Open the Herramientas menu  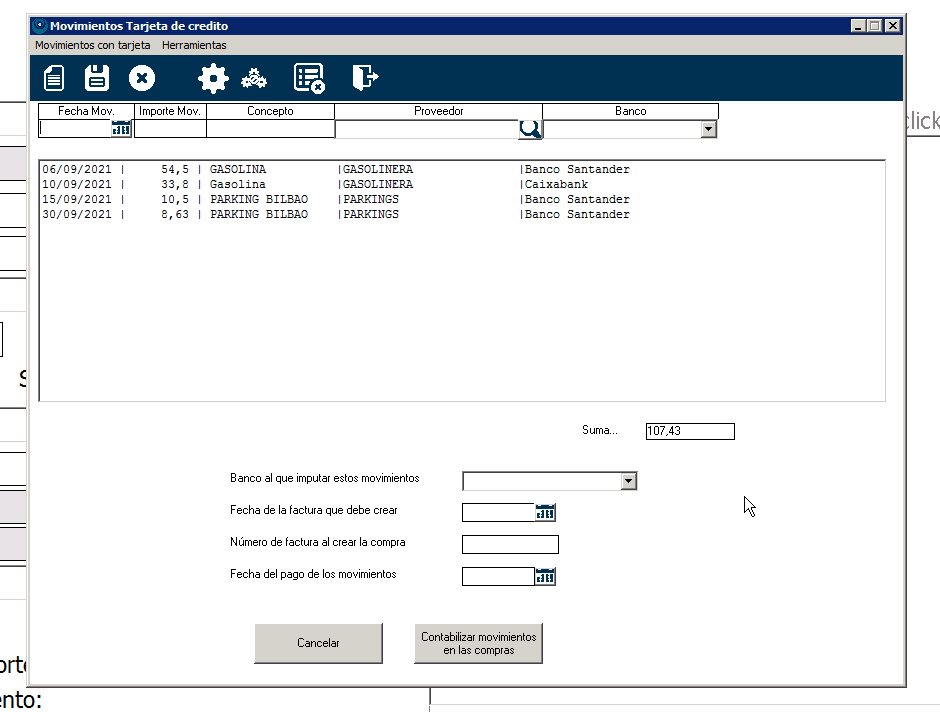[194, 45]
